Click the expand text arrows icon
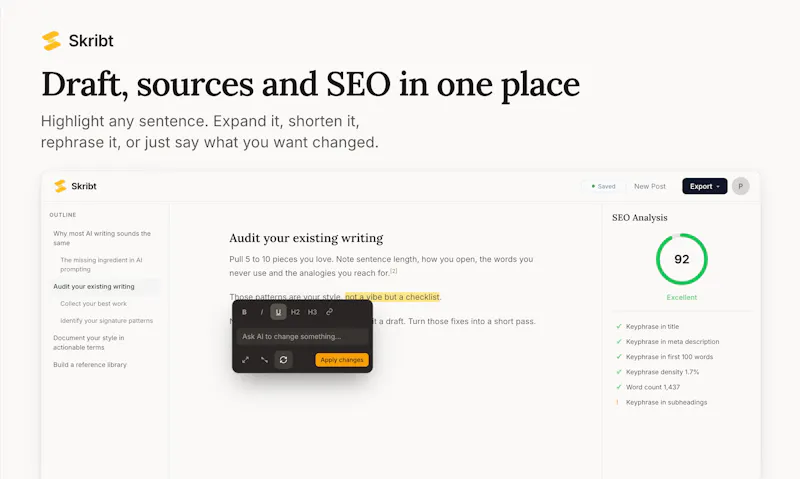This screenshot has height=479, width=800. point(245,360)
